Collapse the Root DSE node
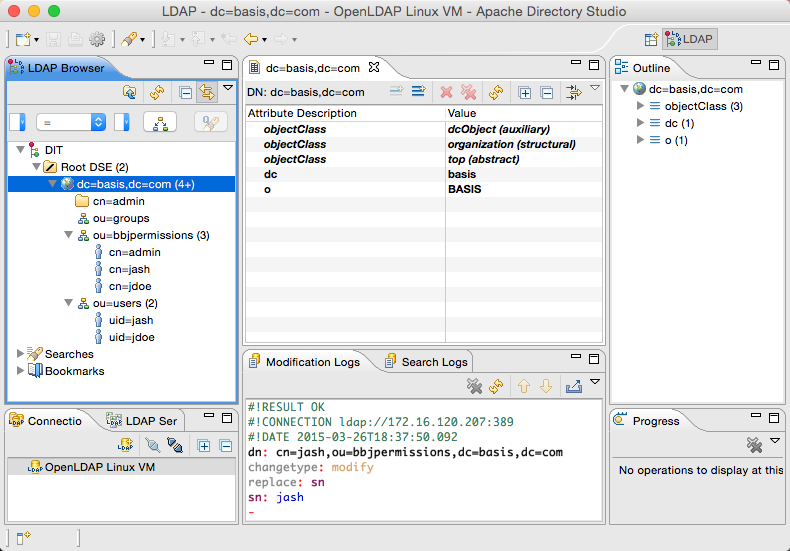Viewport: 790px width, 551px height. [x=36, y=167]
